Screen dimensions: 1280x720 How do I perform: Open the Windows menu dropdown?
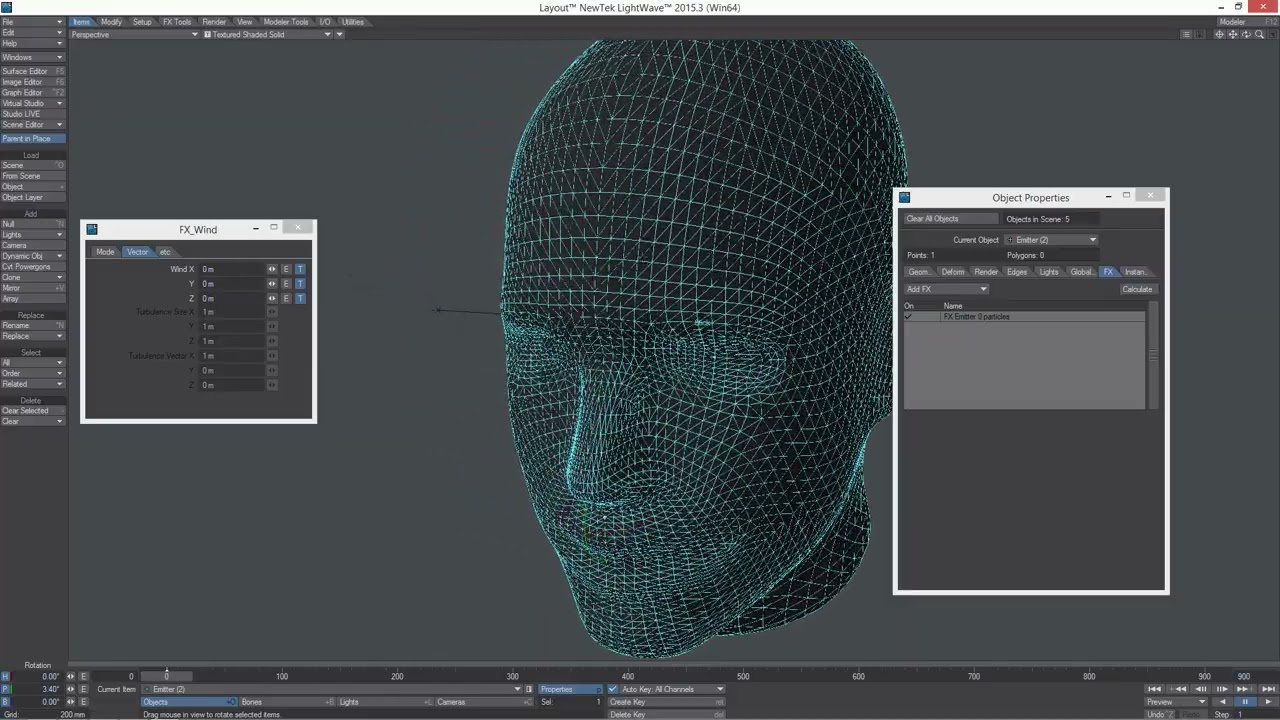click(32, 57)
